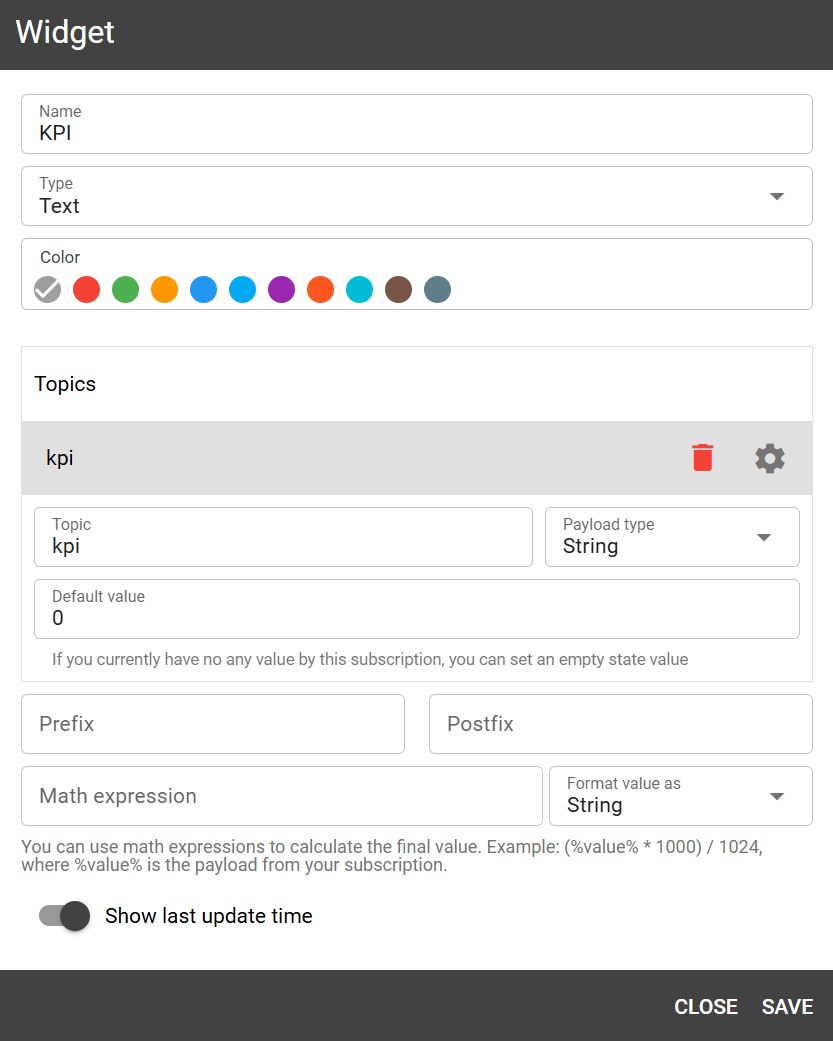Select the red color swatch
This screenshot has width=833, height=1041.
[86, 289]
